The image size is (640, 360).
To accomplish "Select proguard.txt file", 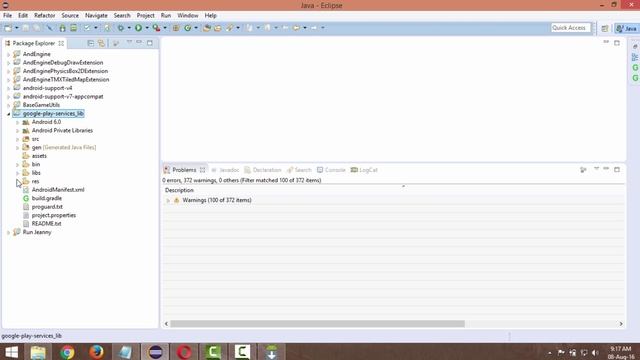I will coord(47,207).
